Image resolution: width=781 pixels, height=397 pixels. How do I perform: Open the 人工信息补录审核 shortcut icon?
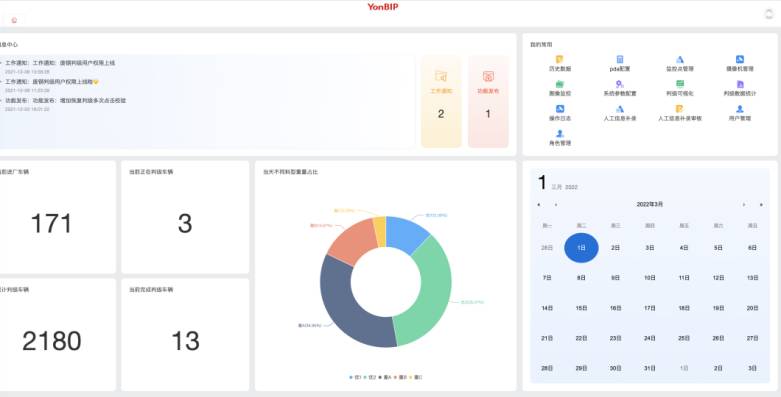click(679, 109)
